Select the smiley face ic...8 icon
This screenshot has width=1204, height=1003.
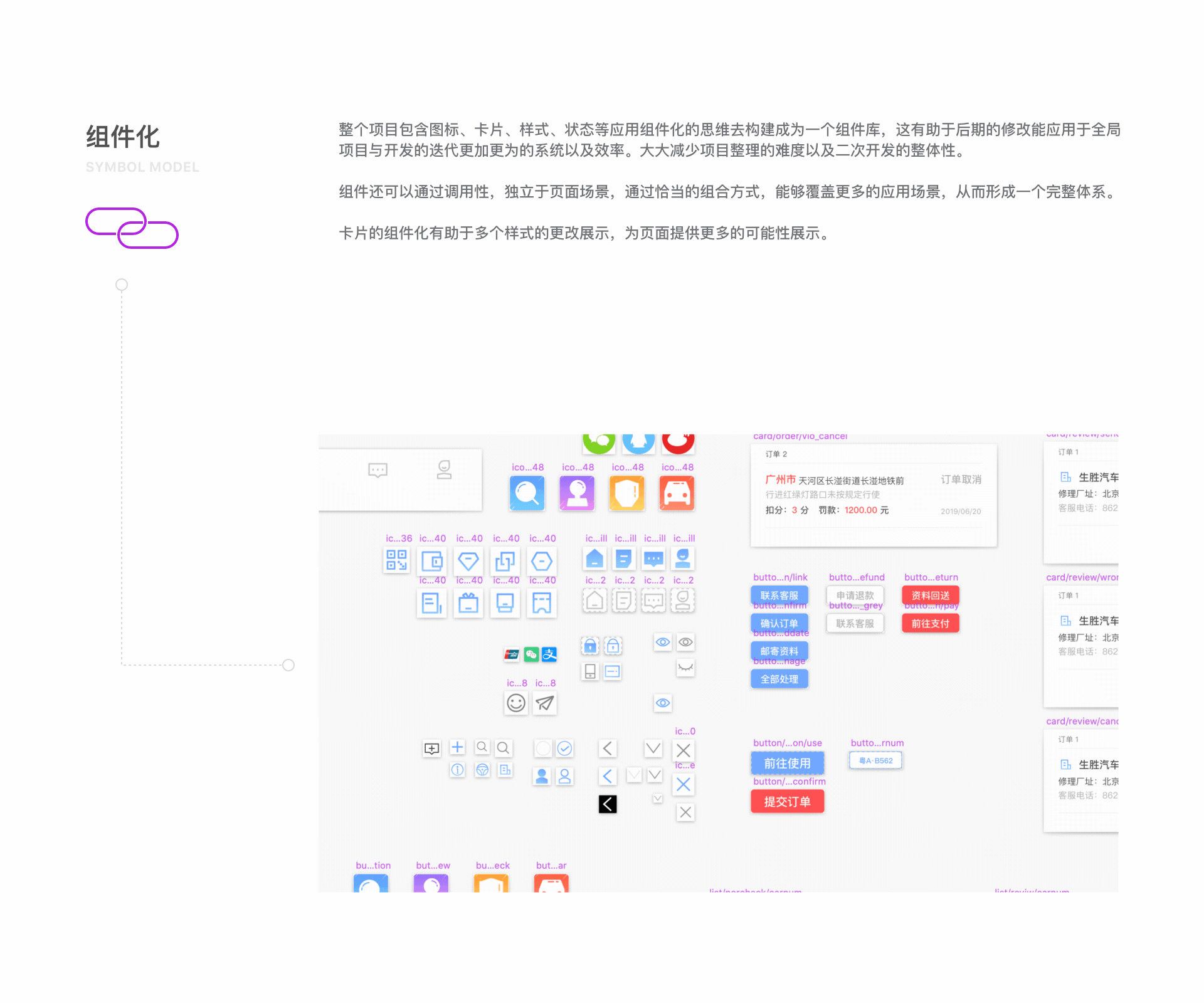click(x=515, y=703)
